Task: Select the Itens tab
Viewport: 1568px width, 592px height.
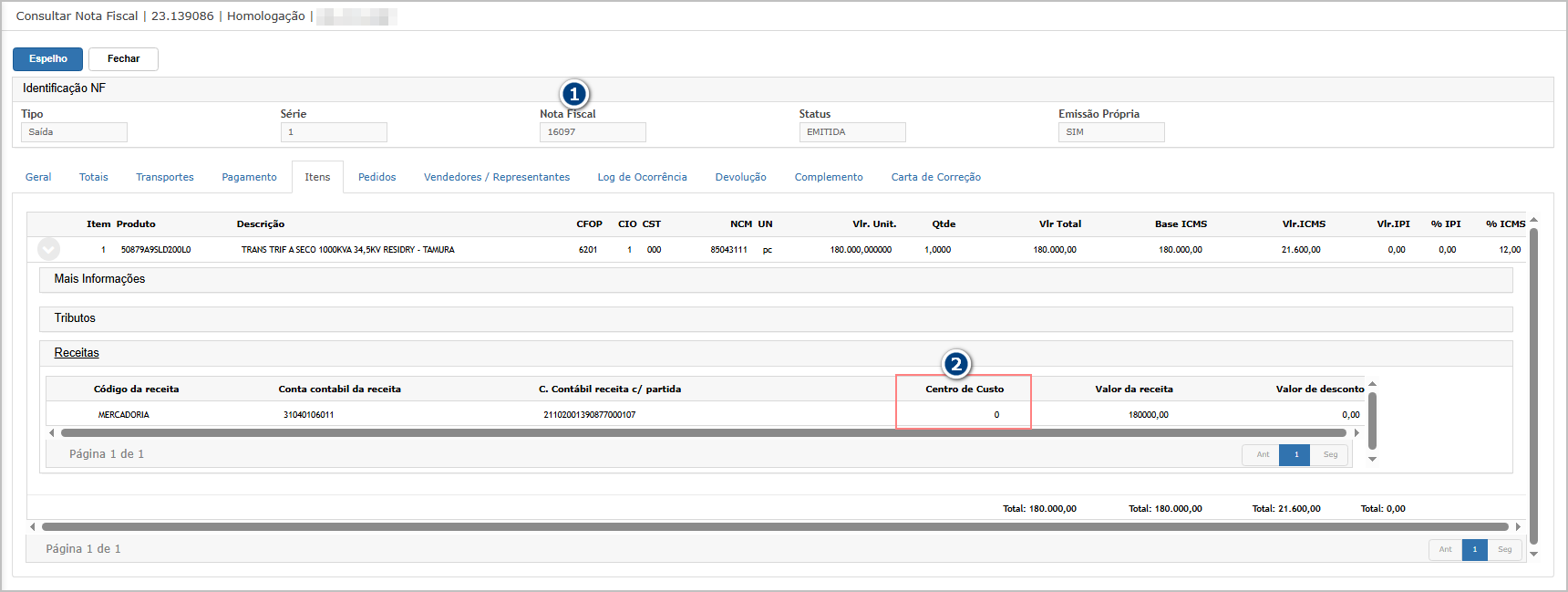Action: point(317,177)
